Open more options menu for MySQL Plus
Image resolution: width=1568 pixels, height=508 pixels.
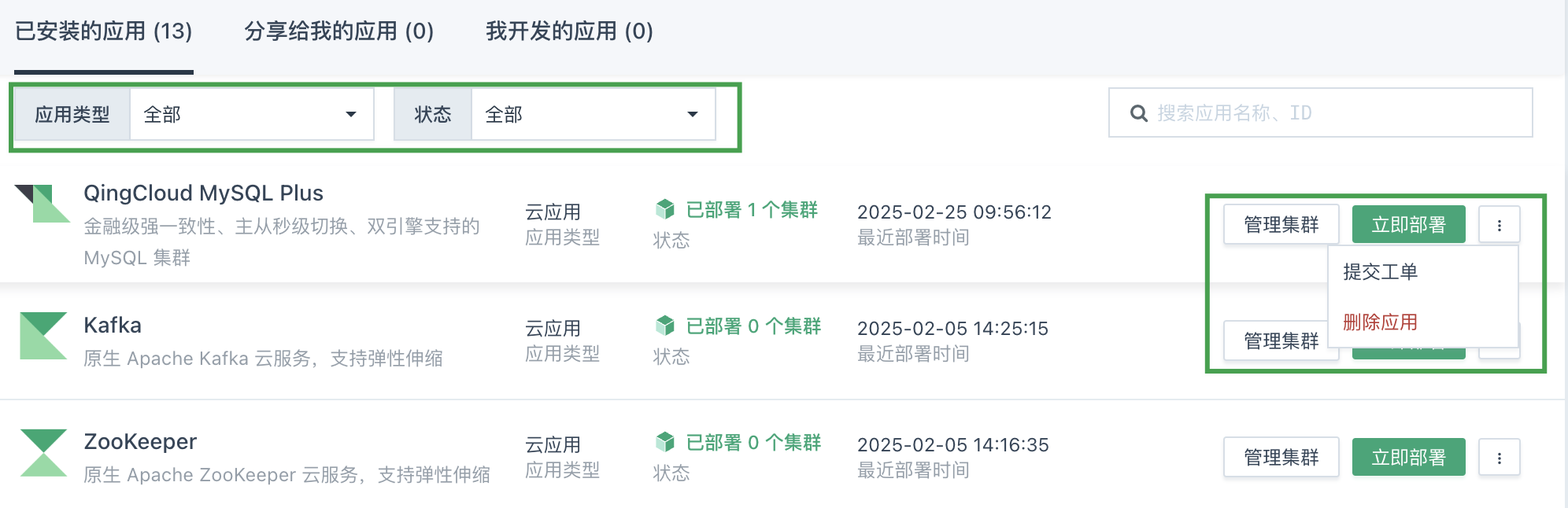pos(1499,225)
